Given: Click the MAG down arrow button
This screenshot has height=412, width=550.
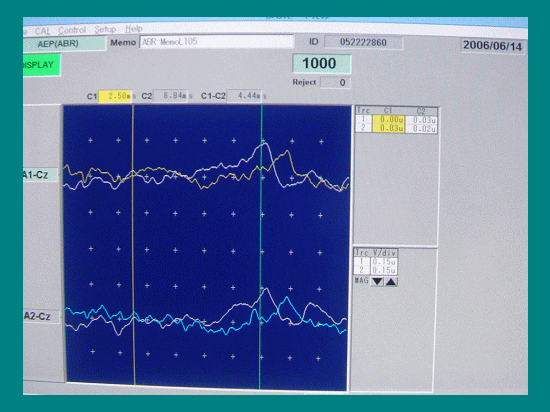Looking at the screenshot, I should click(377, 282).
